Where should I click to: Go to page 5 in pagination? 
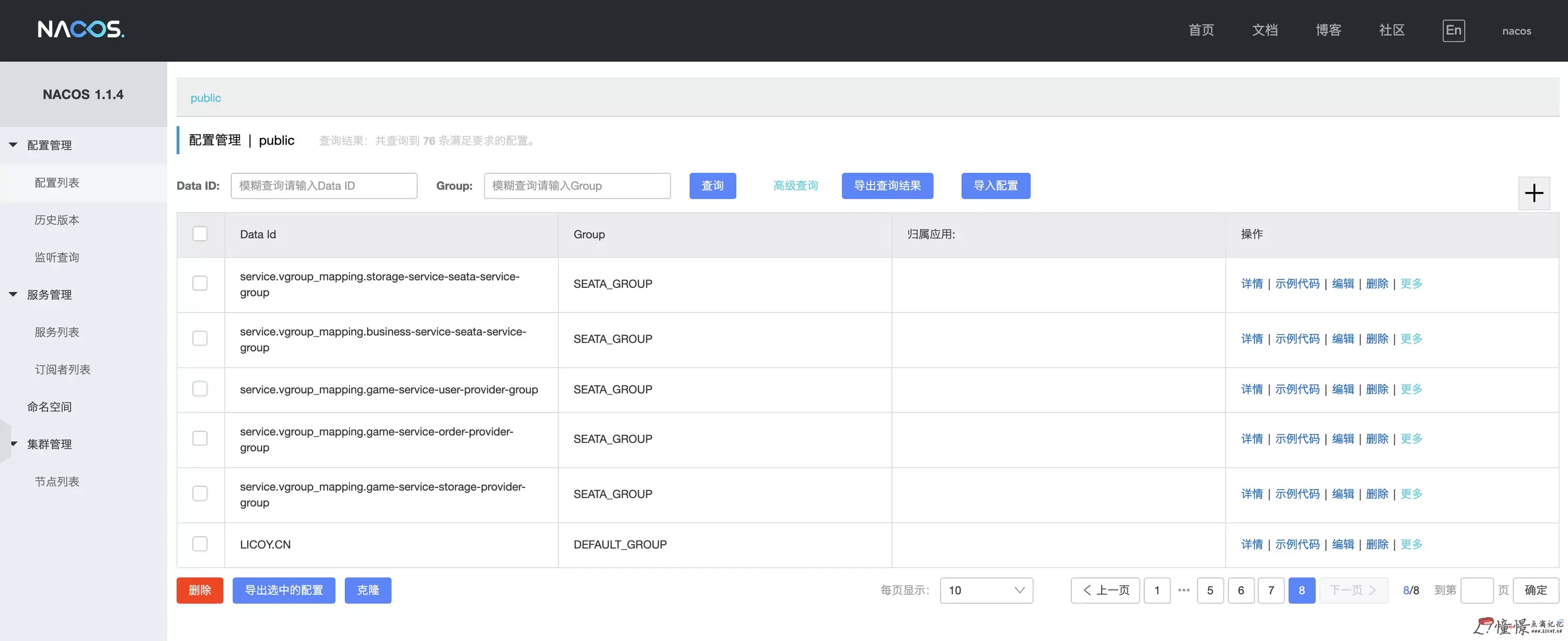(1210, 590)
